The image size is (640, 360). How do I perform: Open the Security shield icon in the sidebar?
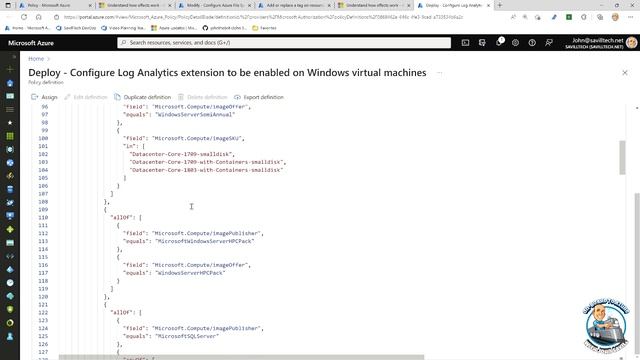click(x=10, y=309)
